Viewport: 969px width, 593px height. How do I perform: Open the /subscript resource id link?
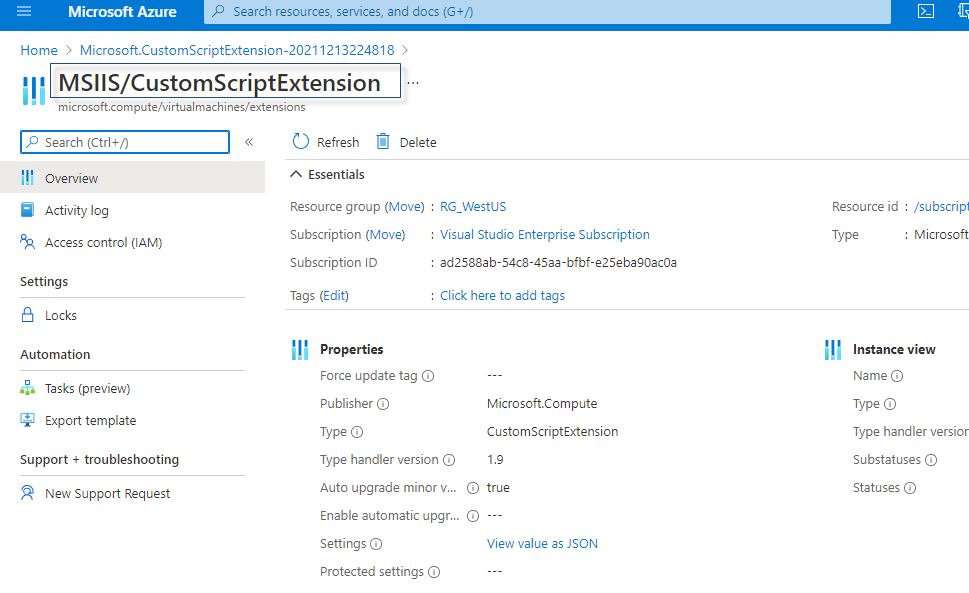point(941,206)
